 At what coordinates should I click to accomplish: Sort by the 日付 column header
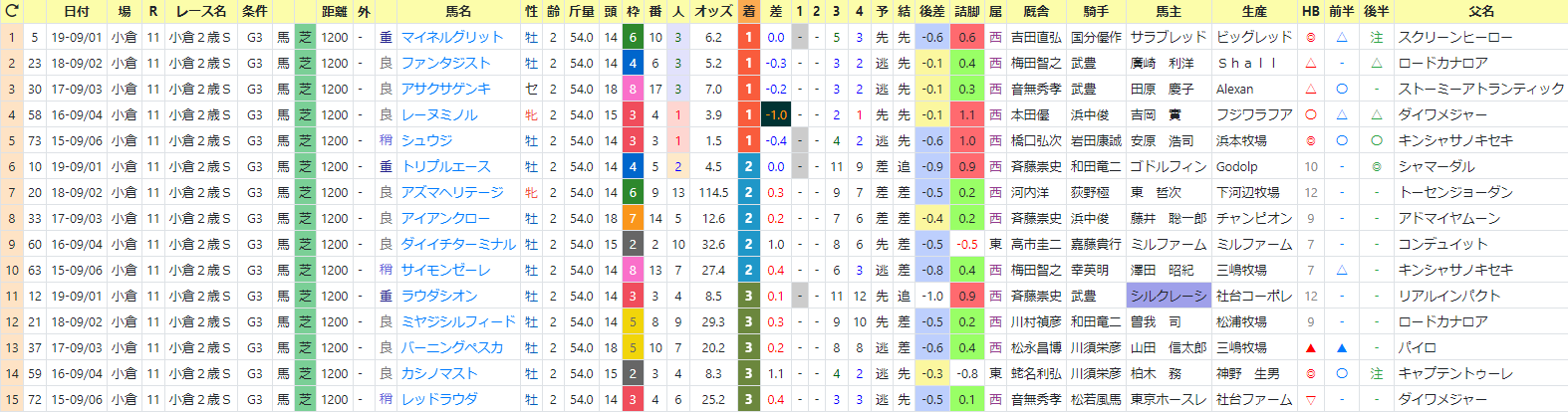[76, 11]
